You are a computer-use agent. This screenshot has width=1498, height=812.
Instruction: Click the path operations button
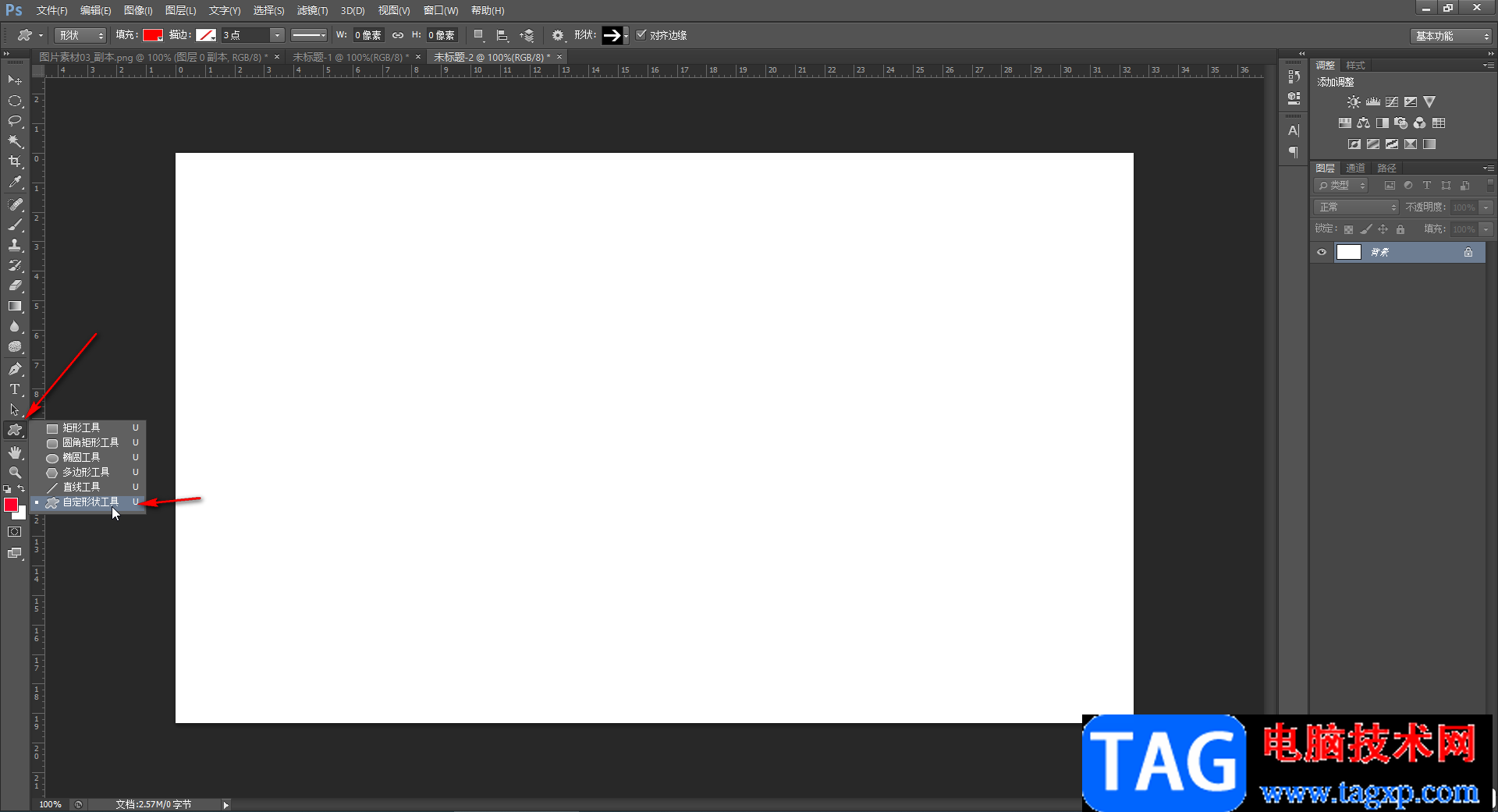coord(479,35)
